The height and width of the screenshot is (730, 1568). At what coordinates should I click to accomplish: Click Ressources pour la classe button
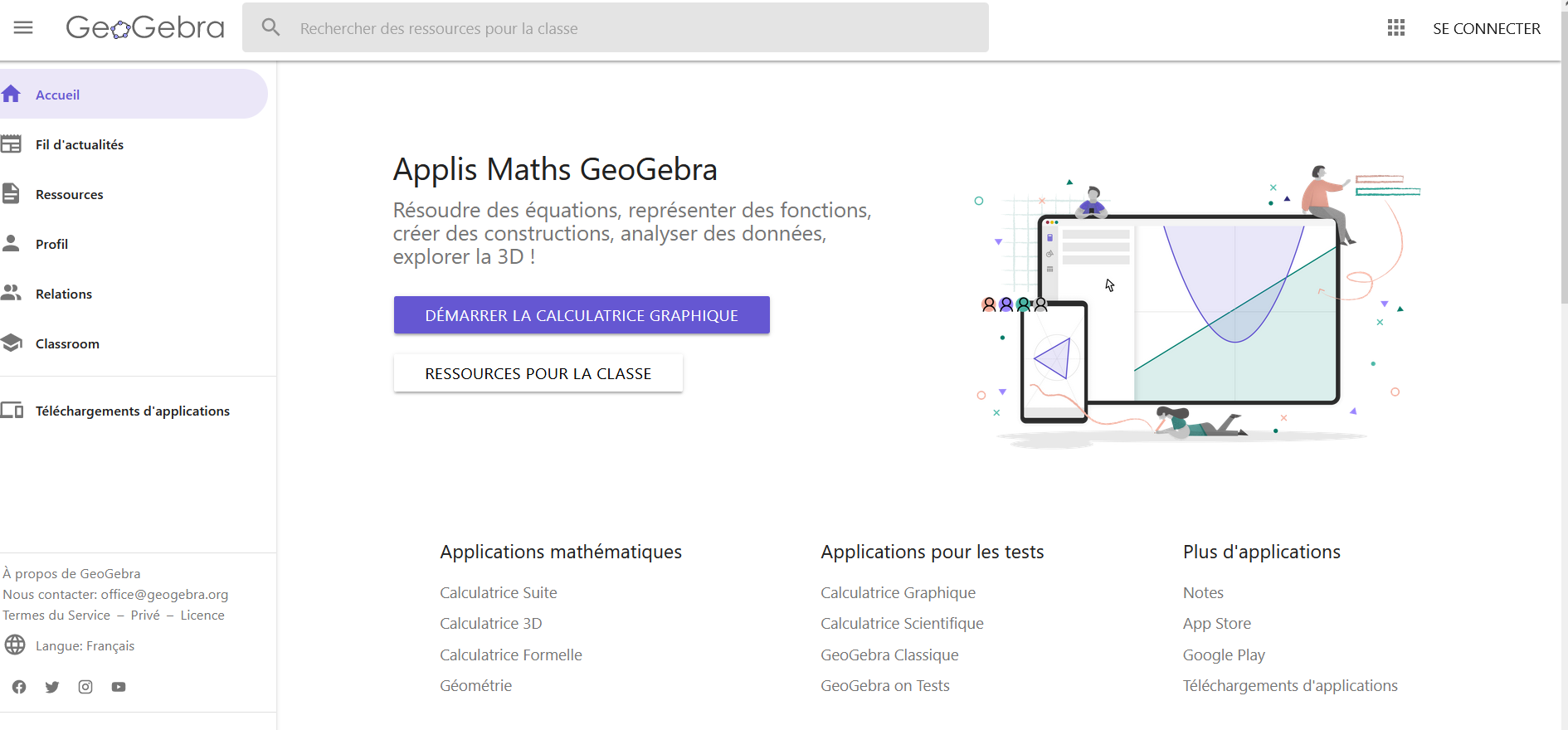(538, 373)
